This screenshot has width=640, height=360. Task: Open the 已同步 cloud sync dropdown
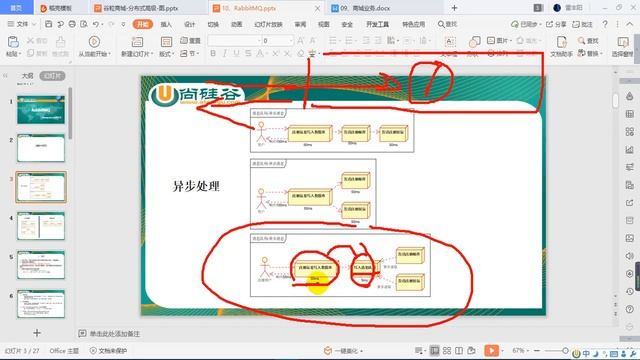coord(526,24)
